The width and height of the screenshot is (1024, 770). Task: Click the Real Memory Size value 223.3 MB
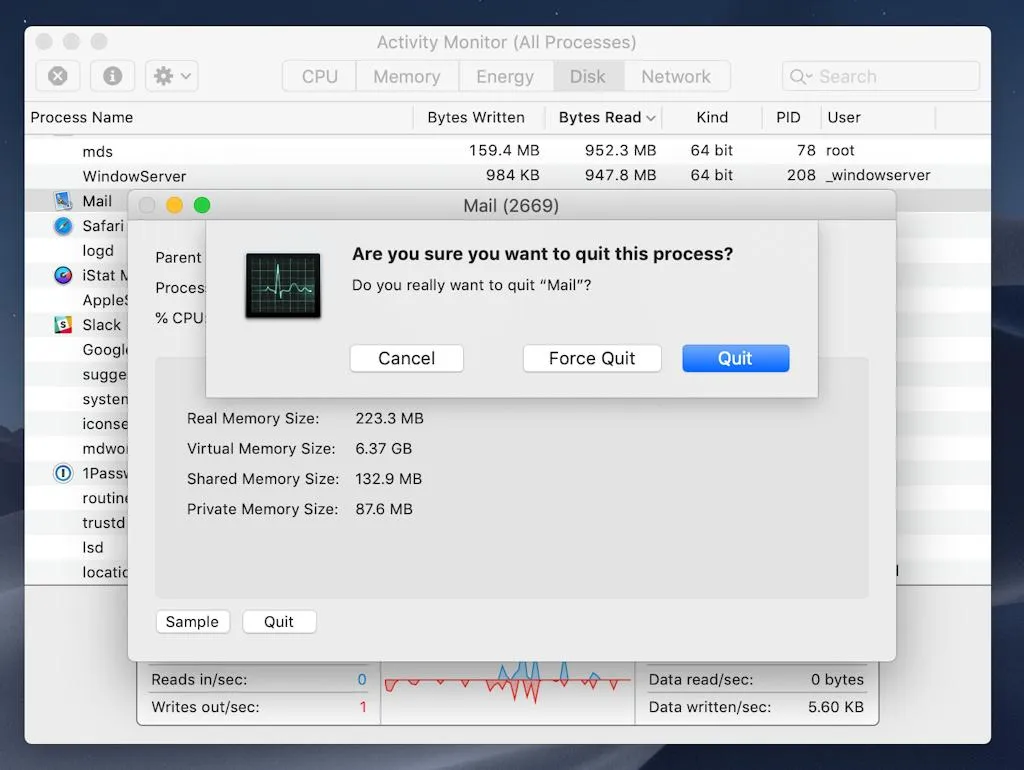click(389, 419)
